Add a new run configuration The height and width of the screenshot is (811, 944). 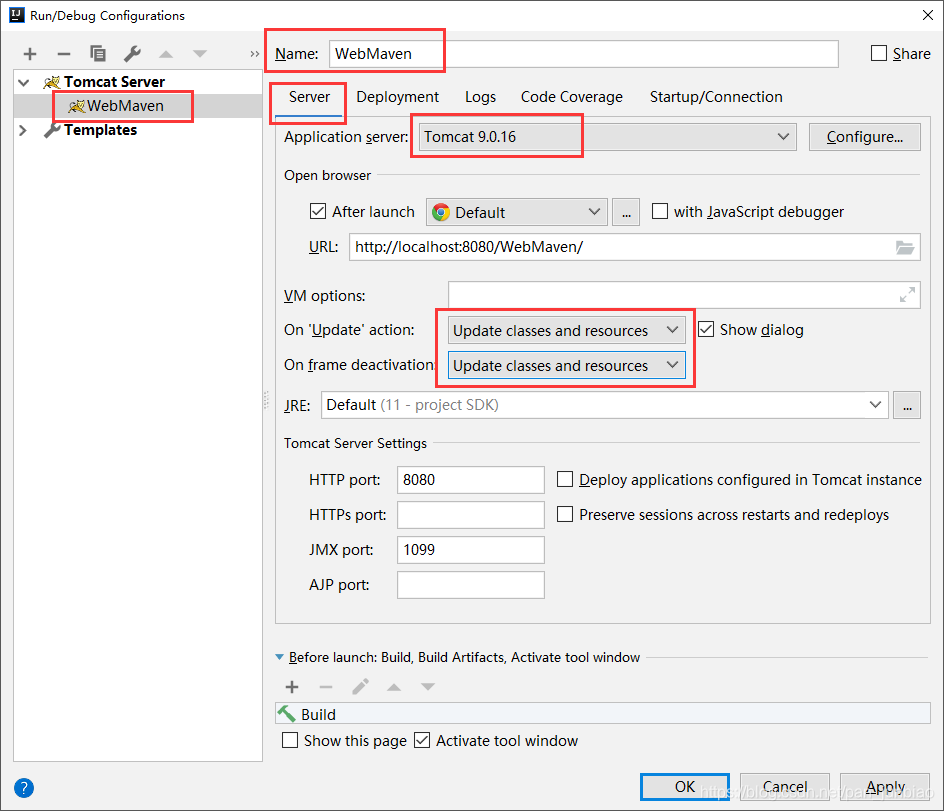pos(30,54)
